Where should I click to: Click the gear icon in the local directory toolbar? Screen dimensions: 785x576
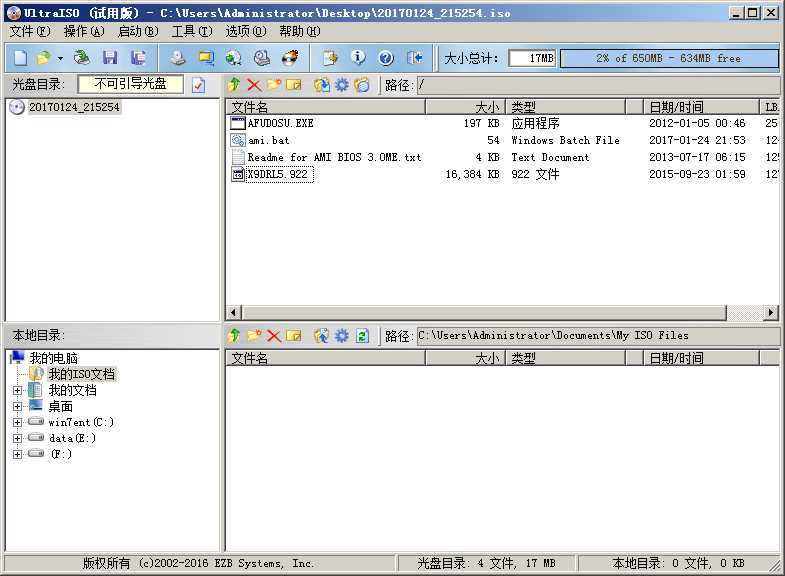point(341,335)
